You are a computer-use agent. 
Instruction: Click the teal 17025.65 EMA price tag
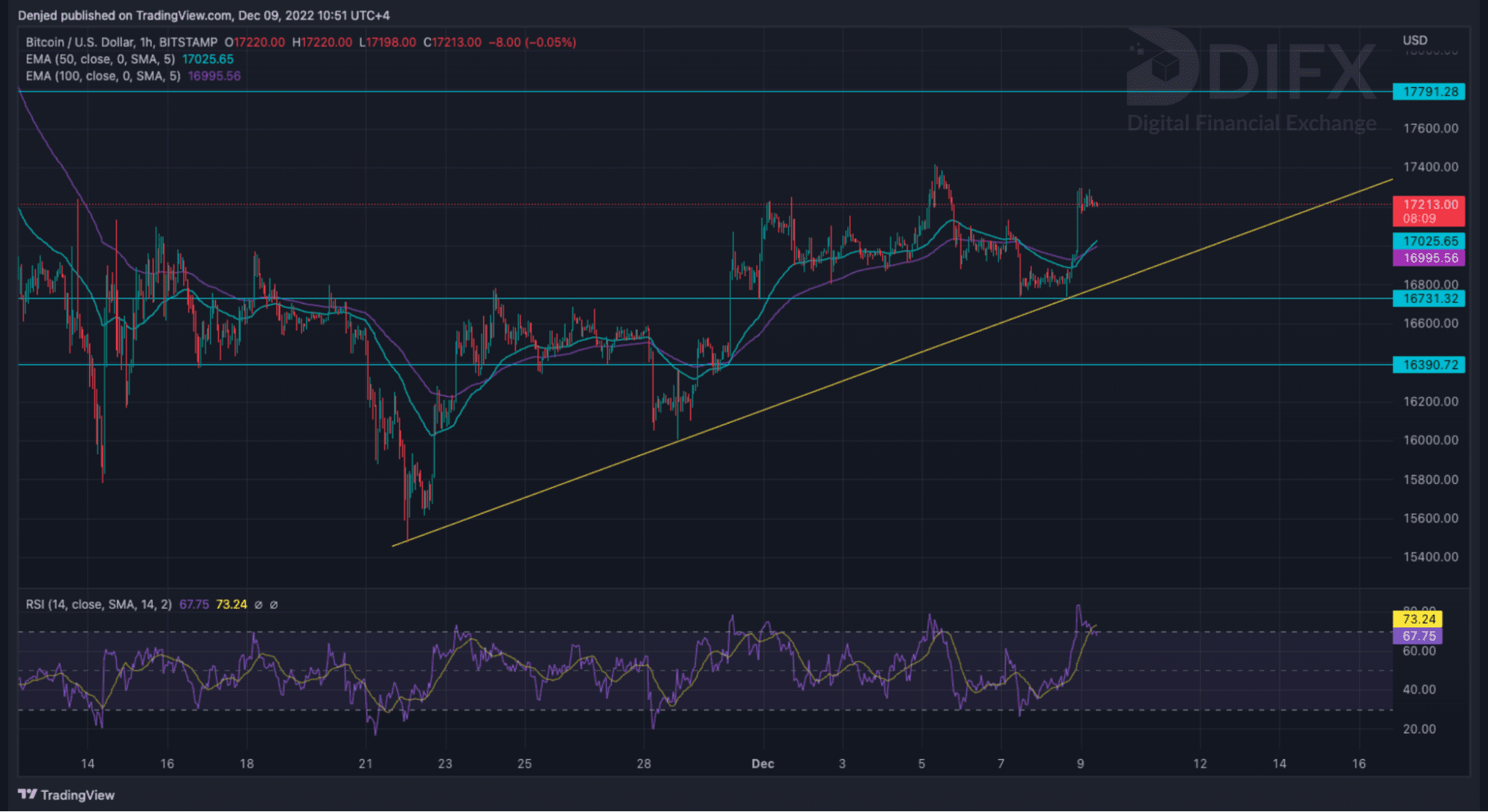coord(1429,241)
